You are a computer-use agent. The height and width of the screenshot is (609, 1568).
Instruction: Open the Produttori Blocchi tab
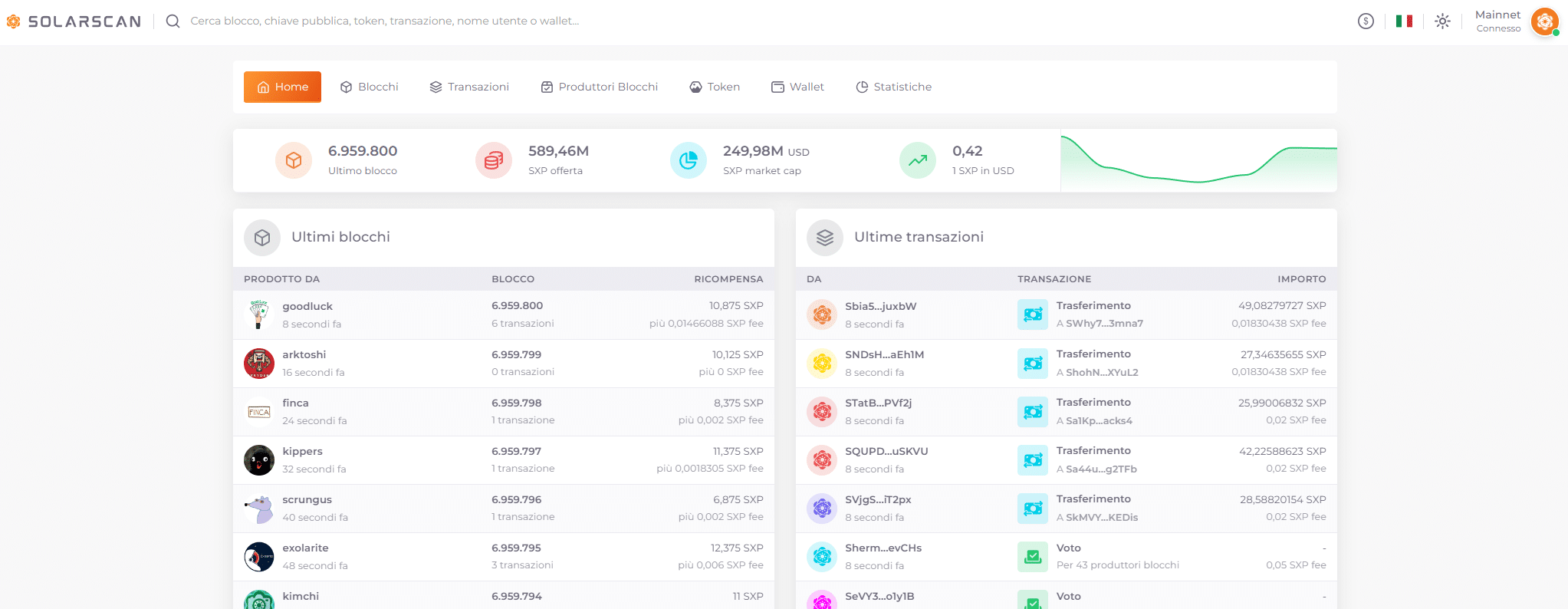click(600, 87)
